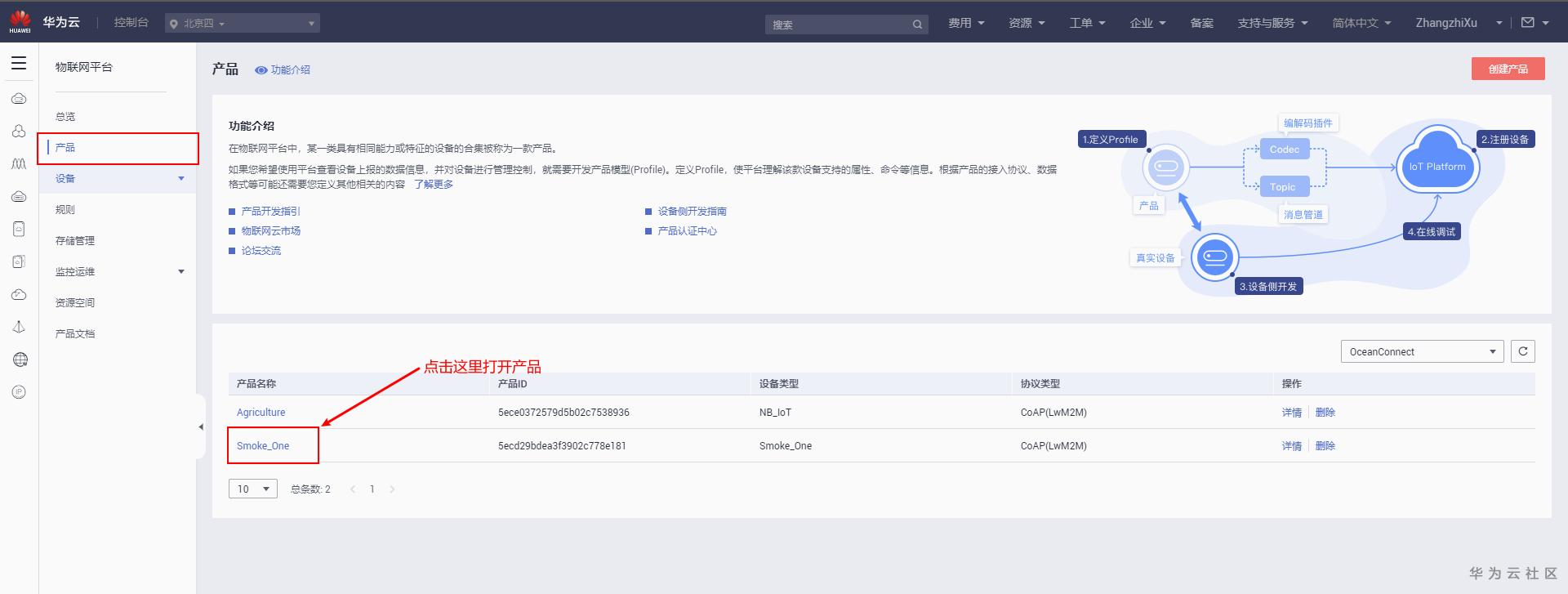This screenshot has width=1568, height=594.
Task: Open the 简体中文 language dropdown
Action: (x=1361, y=23)
